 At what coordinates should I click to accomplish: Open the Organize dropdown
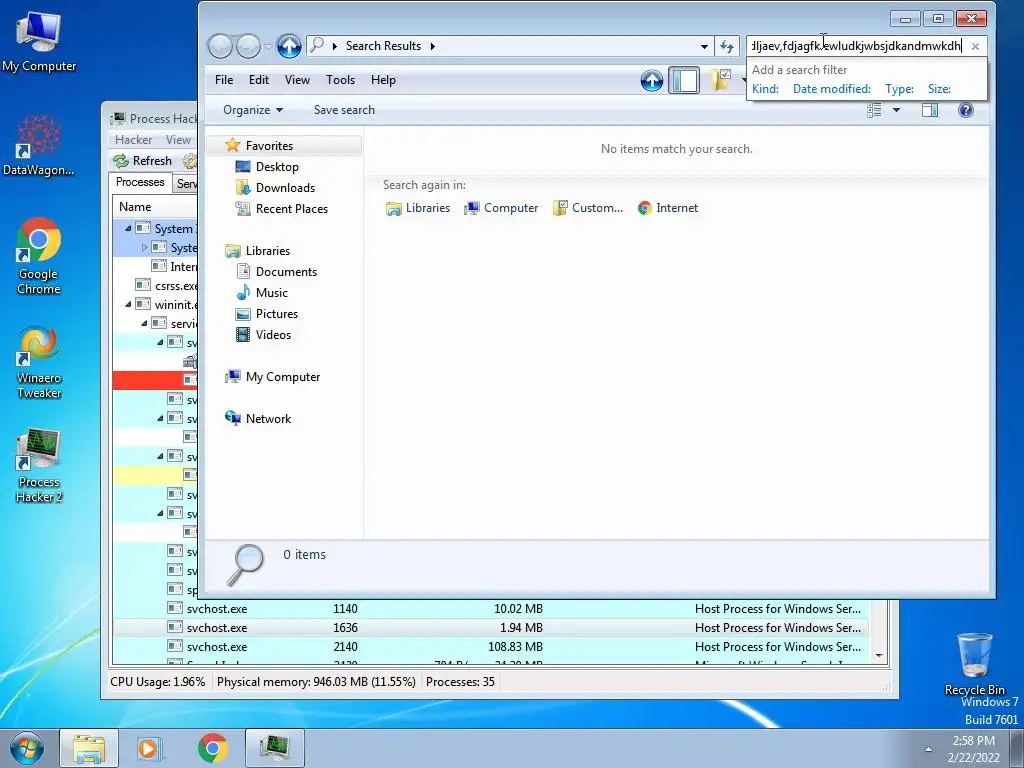point(253,110)
